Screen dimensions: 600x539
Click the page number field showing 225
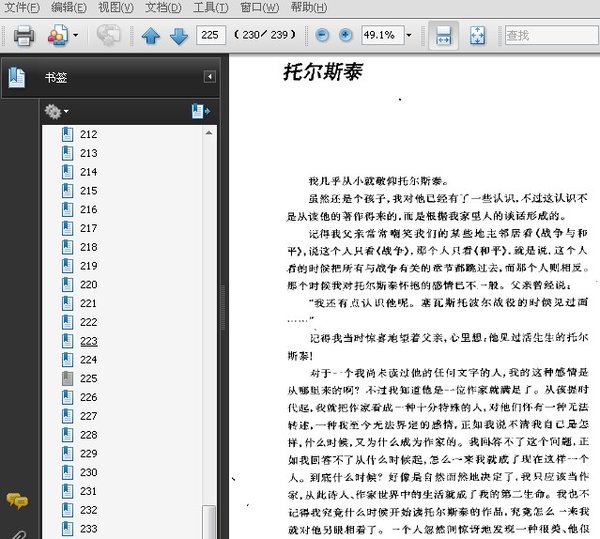click(211, 35)
